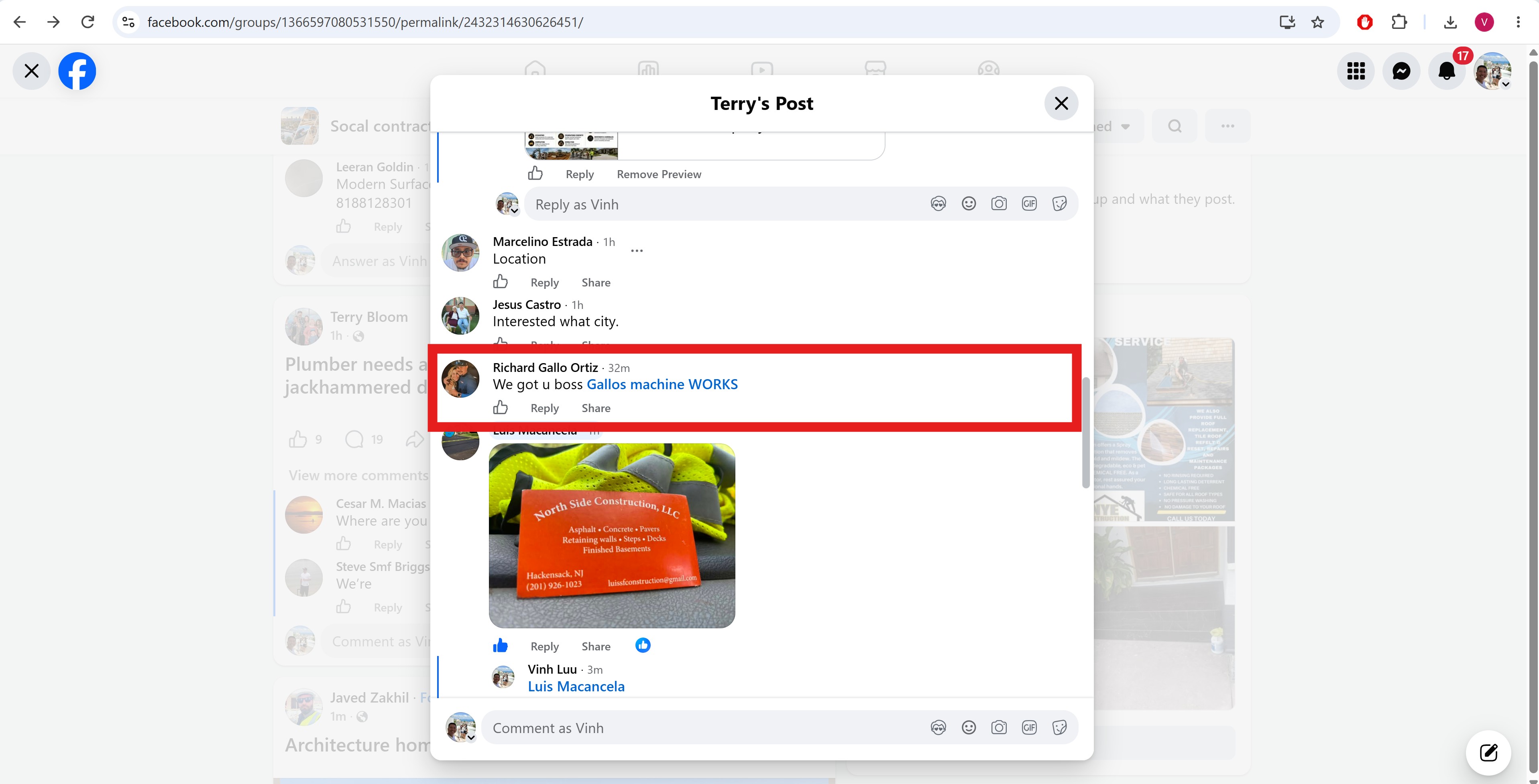
Task: Insert emoji in Comment as Vinh
Action: [969, 727]
